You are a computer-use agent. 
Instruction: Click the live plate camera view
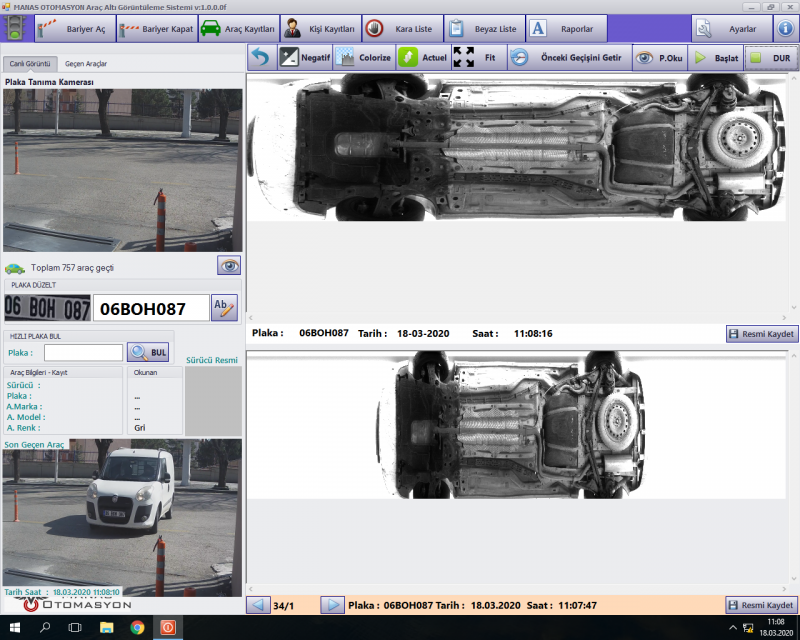(122, 170)
